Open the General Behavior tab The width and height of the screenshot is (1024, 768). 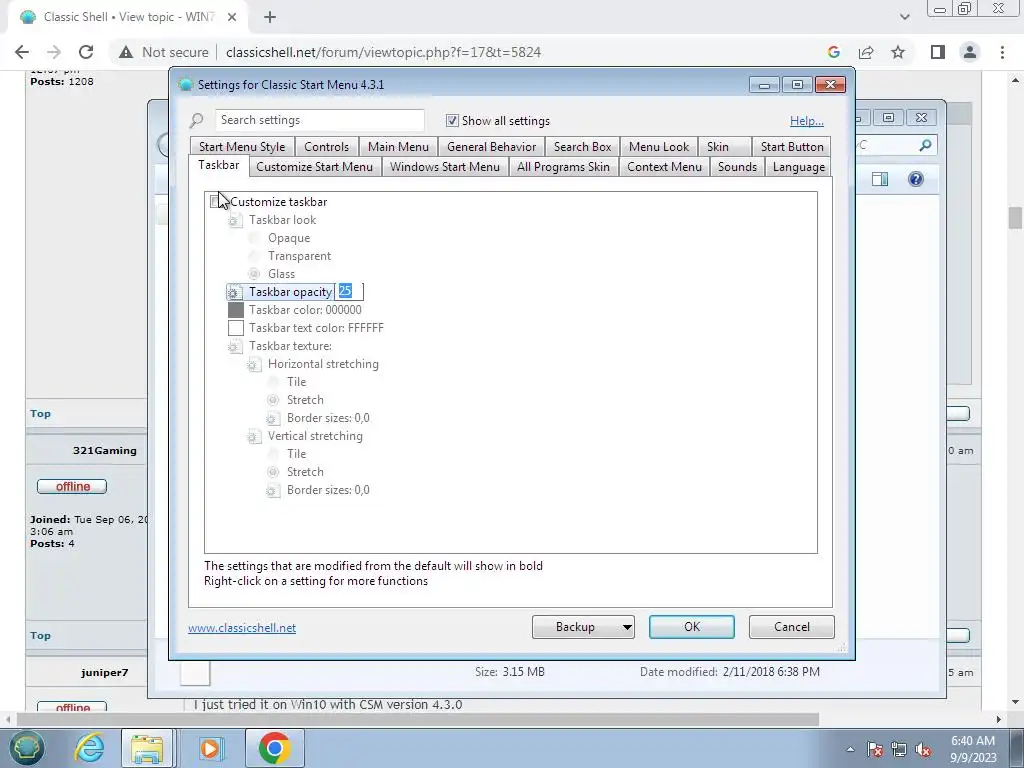(491, 147)
